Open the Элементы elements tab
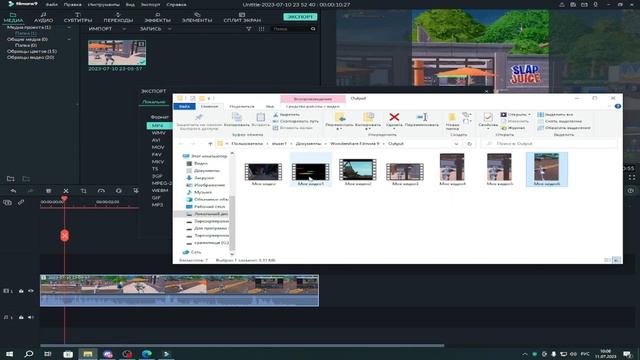Screen dimensions: 640x360 pos(197,17)
